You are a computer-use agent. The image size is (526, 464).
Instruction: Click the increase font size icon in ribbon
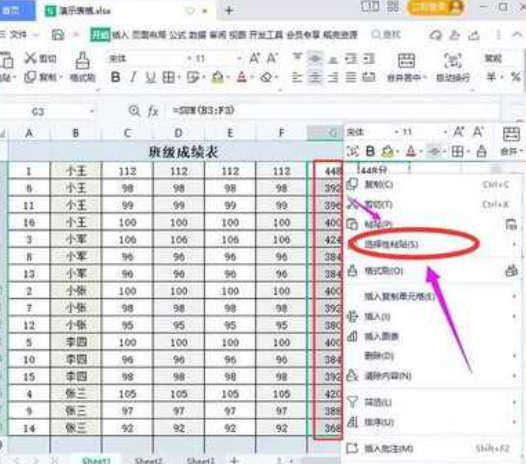coord(254,58)
